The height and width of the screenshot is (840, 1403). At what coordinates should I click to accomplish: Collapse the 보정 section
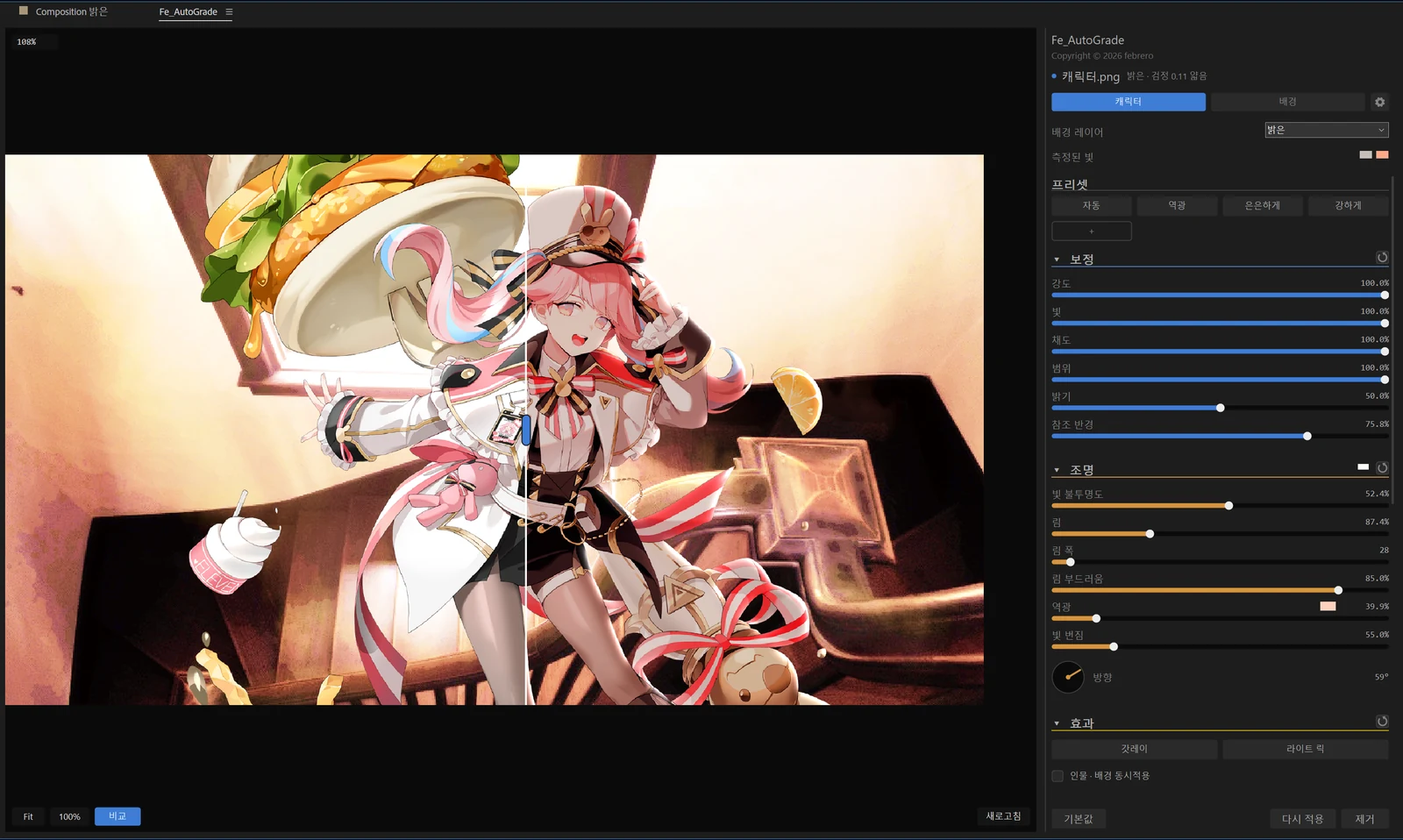tap(1057, 260)
